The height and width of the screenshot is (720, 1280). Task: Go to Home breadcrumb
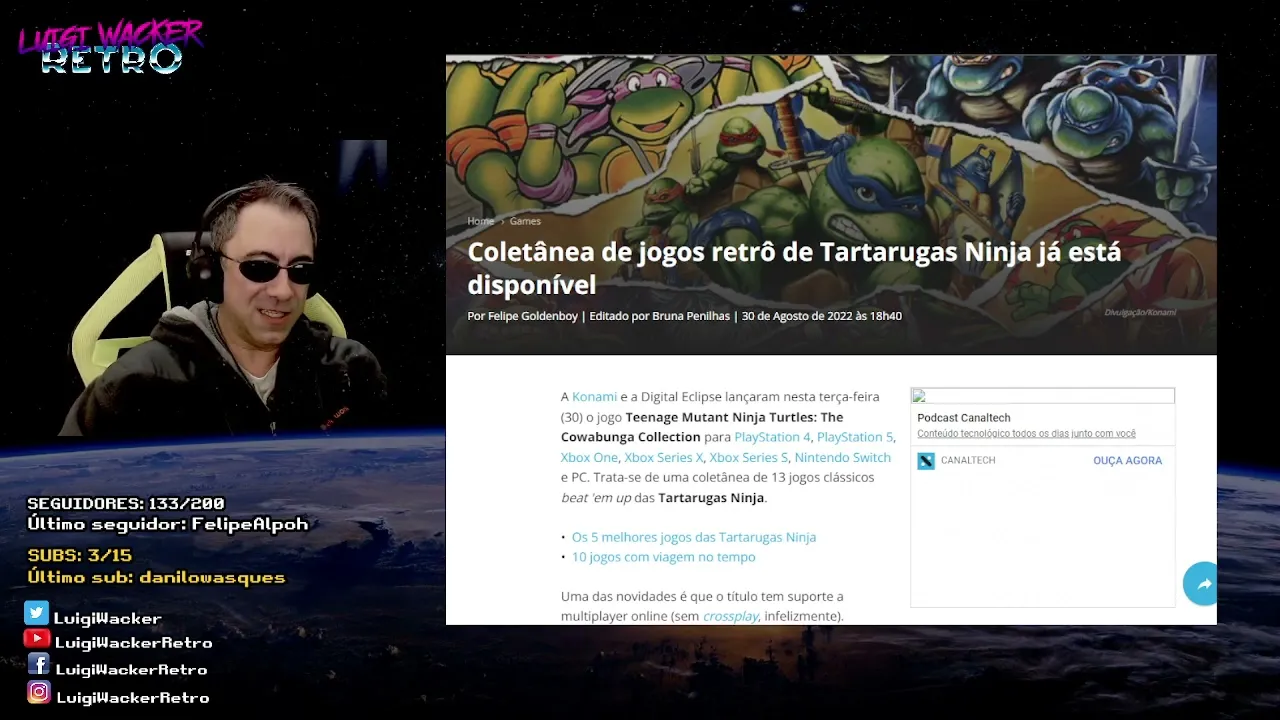coord(481,221)
